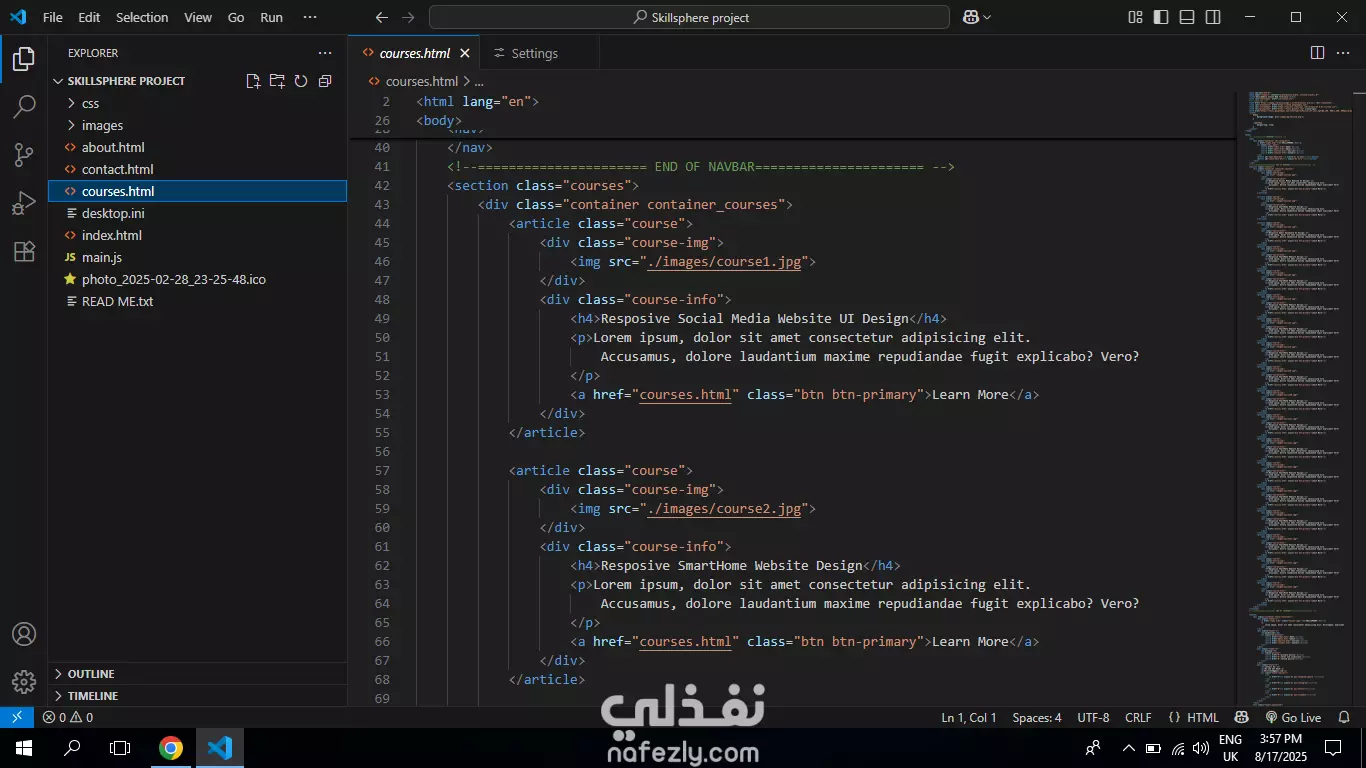Go forward using the title bar arrow
1366x768 pixels.
click(x=407, y=17)
